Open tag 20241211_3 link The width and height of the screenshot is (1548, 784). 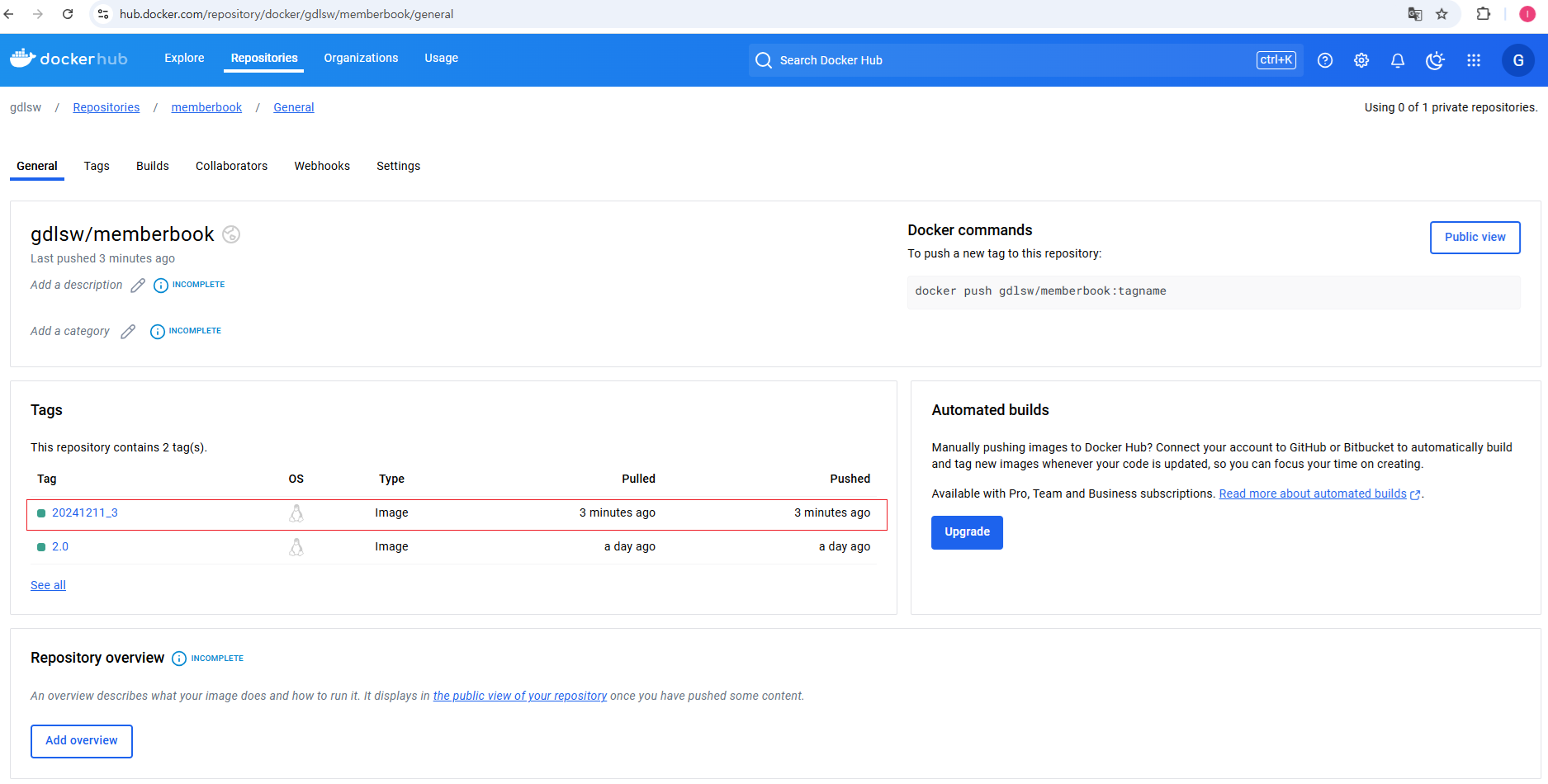(x=85, y=513)
